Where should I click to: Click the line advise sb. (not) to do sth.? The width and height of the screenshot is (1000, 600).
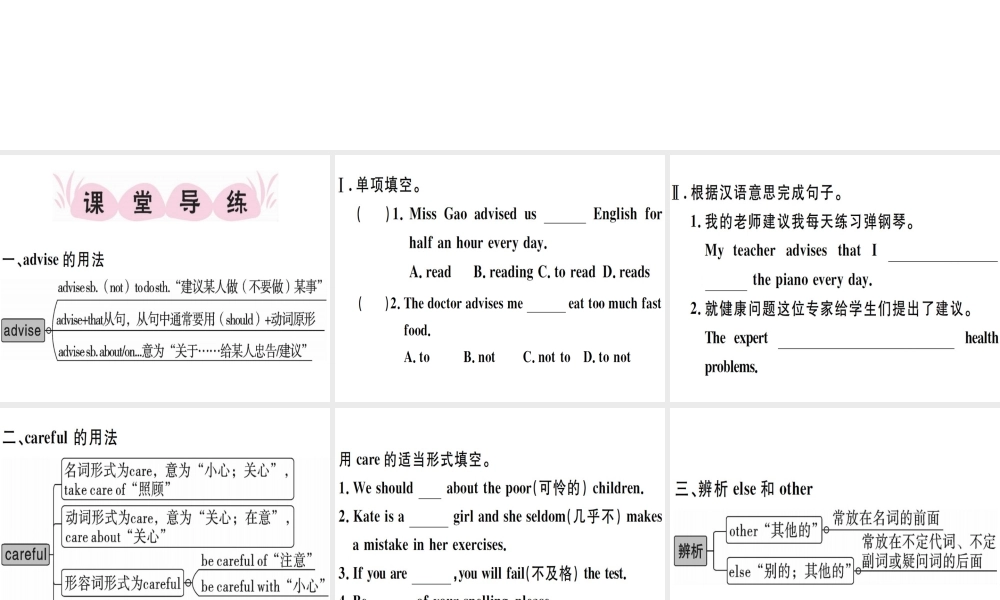[190, 287]
